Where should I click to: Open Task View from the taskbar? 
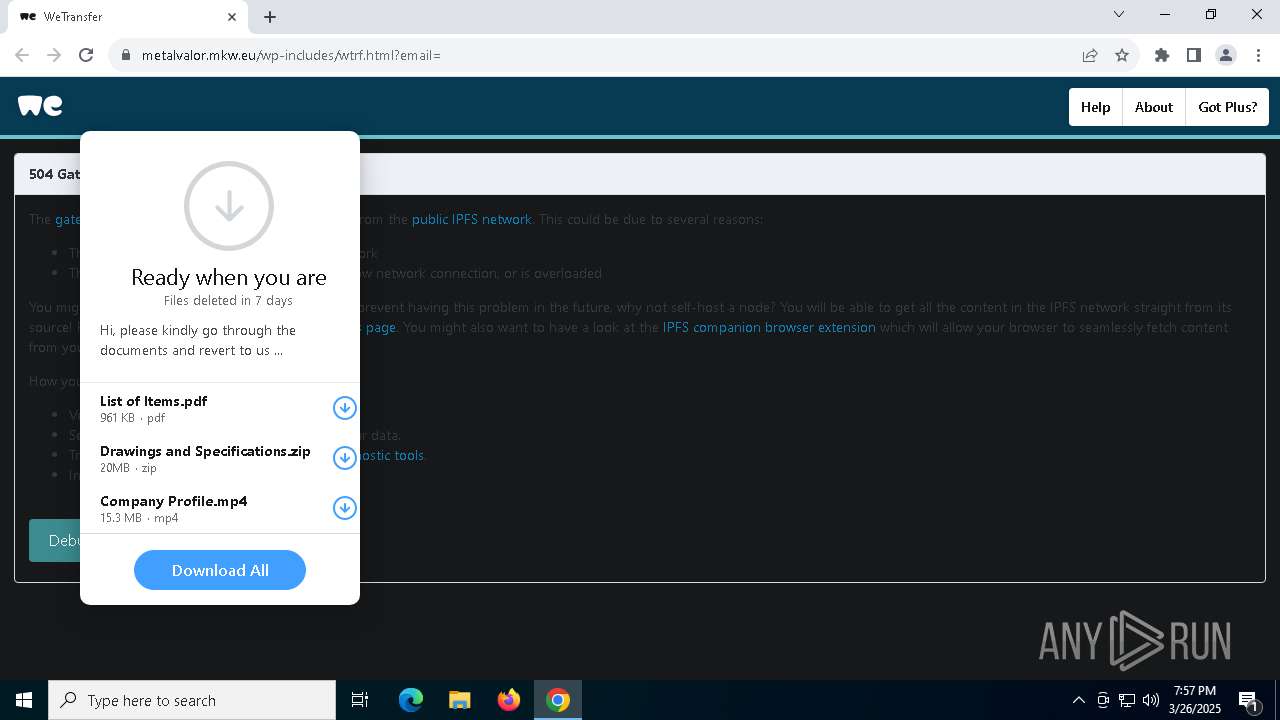click(x=360, y=700)
